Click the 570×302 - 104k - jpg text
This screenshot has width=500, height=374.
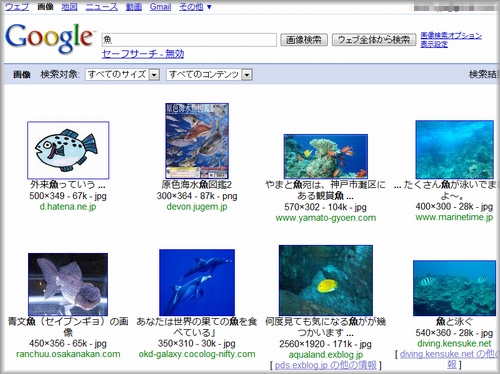click(x=326, y=207)
